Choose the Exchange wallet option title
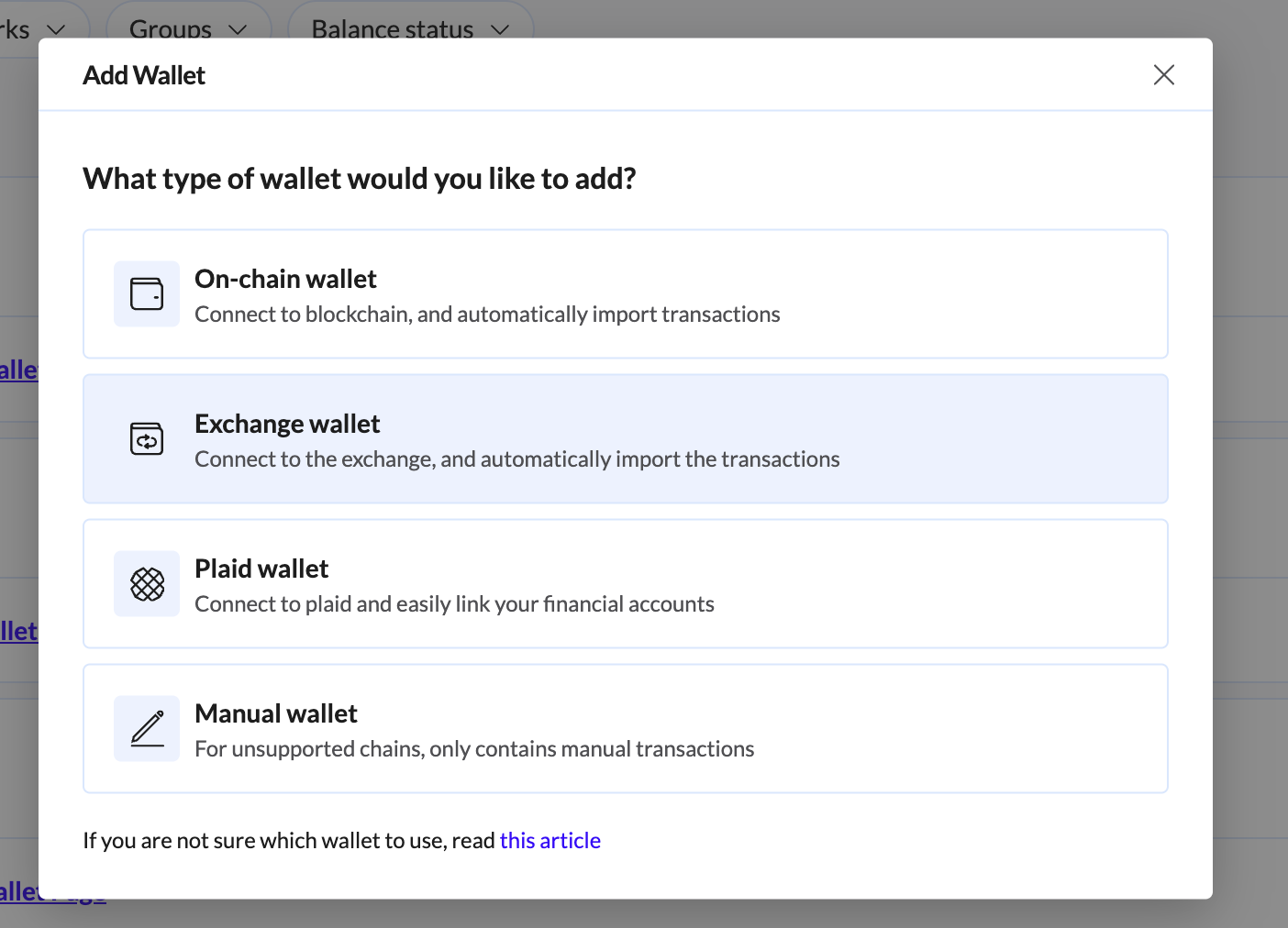 click(x=287, y=424)
